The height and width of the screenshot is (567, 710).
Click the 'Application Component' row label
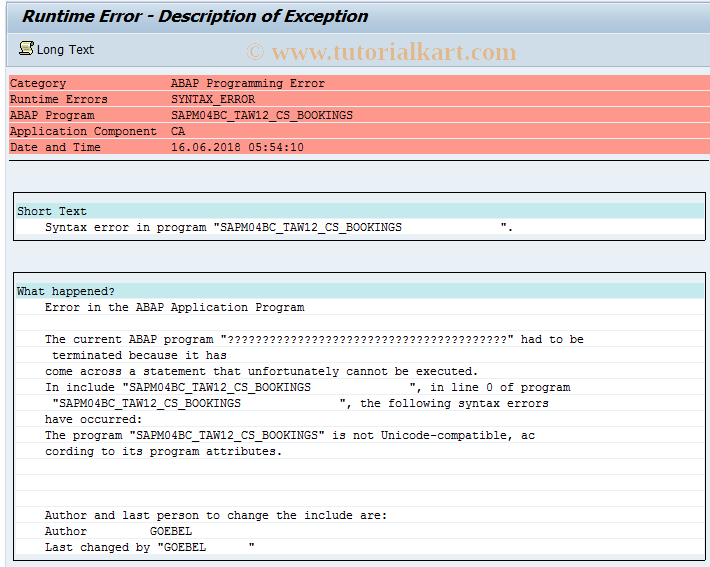tap(83, 131)
